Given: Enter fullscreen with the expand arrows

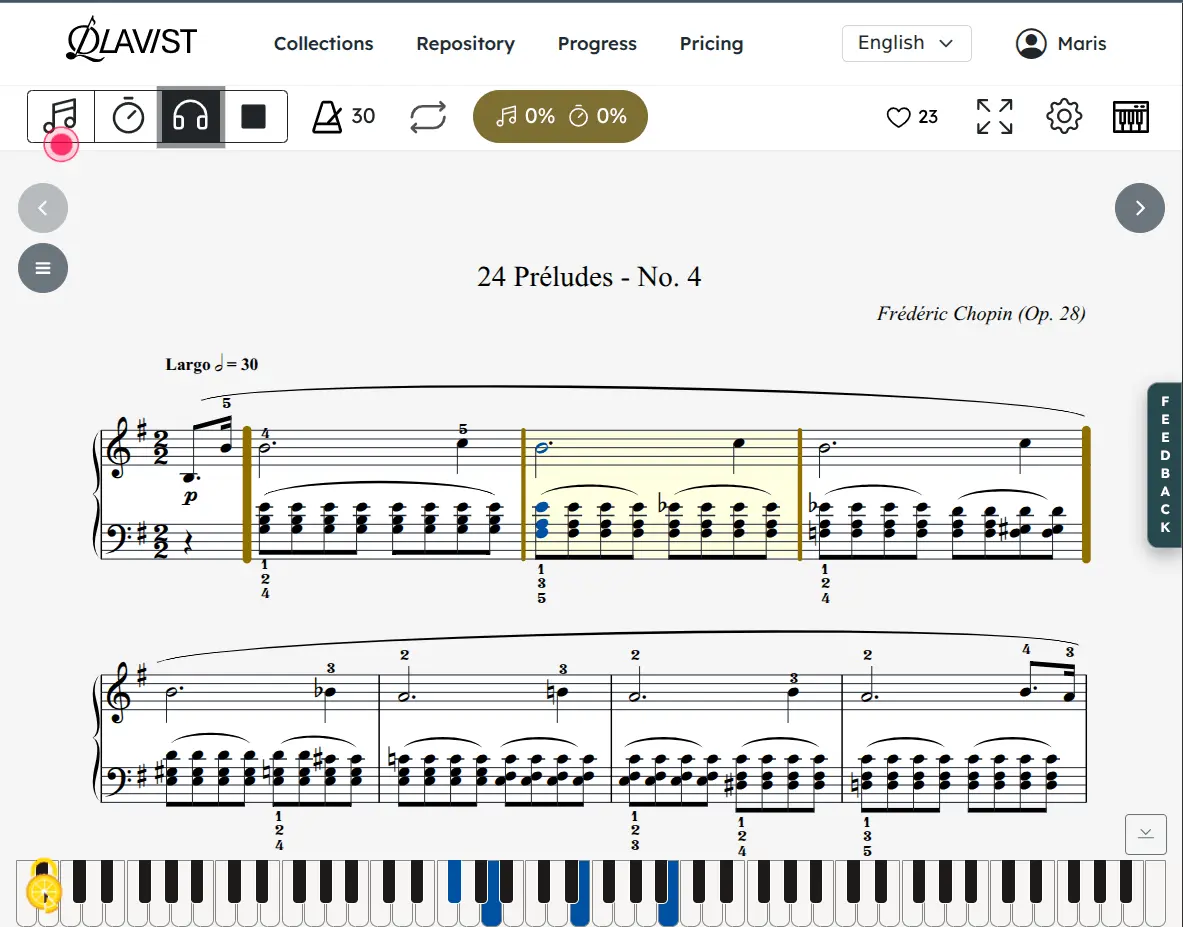Looking at the screenshot, I should [994, 116].
